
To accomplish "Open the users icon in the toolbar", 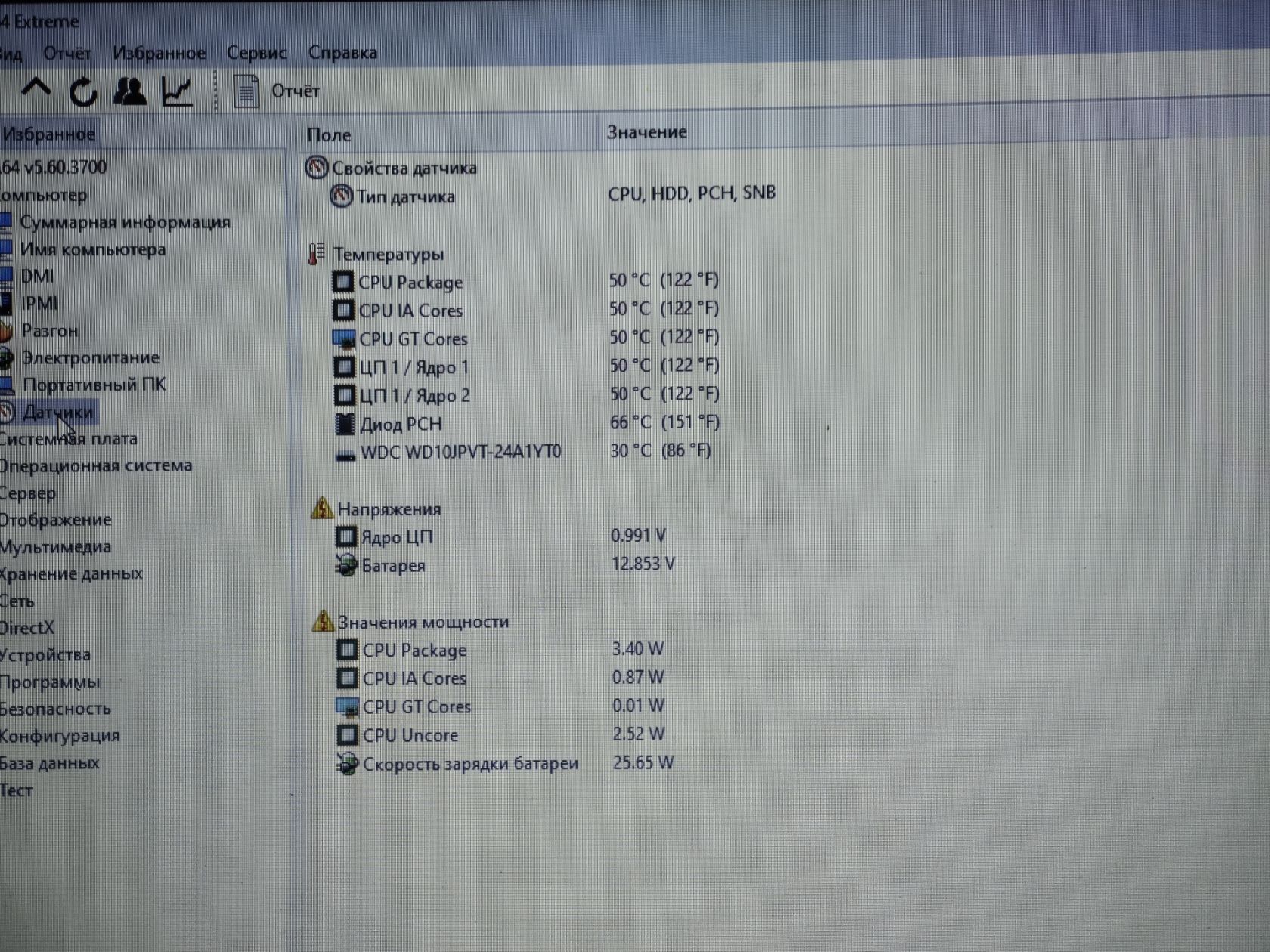I will pyautogui.click(x=129, y=91).
